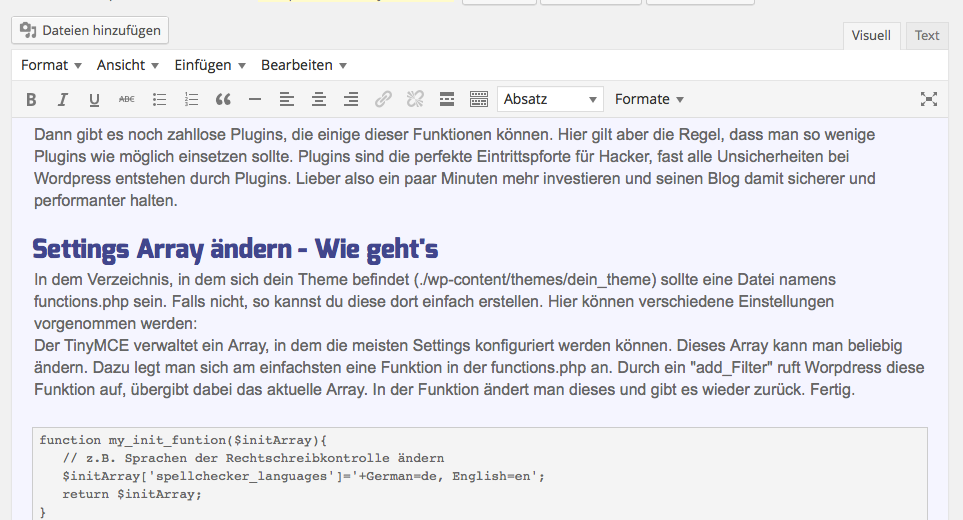Screen dimensions: 963x520
Task: Toggle underline formatting
Action: (94, 99)
